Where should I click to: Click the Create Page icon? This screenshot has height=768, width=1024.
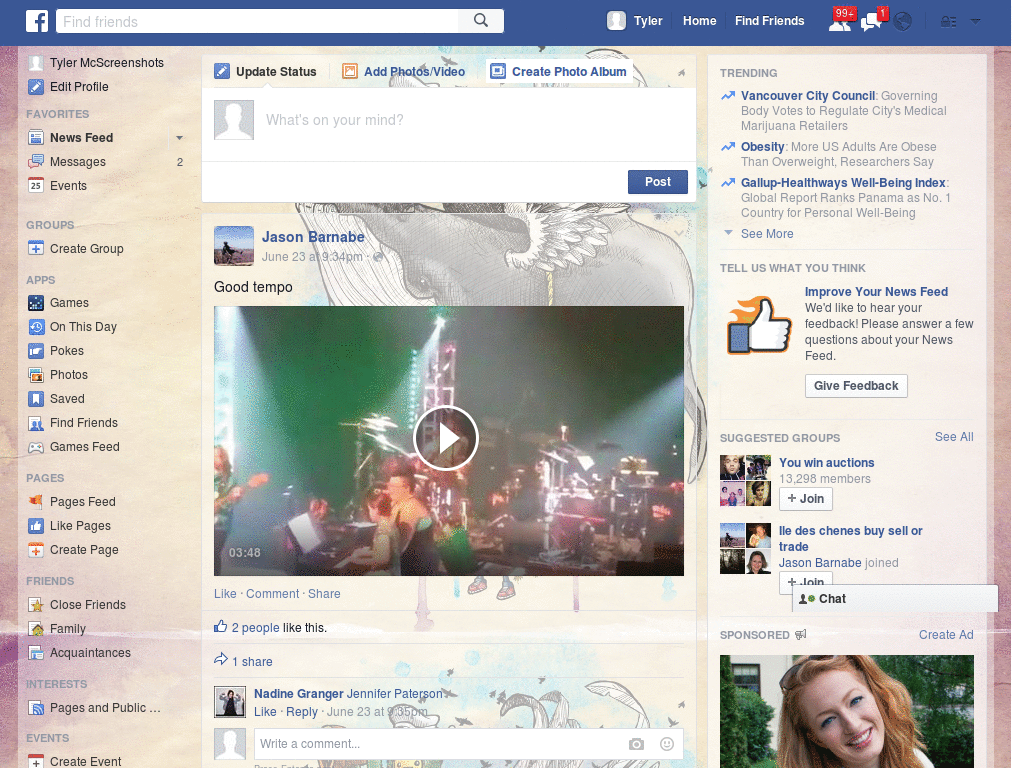coord(36,550)
